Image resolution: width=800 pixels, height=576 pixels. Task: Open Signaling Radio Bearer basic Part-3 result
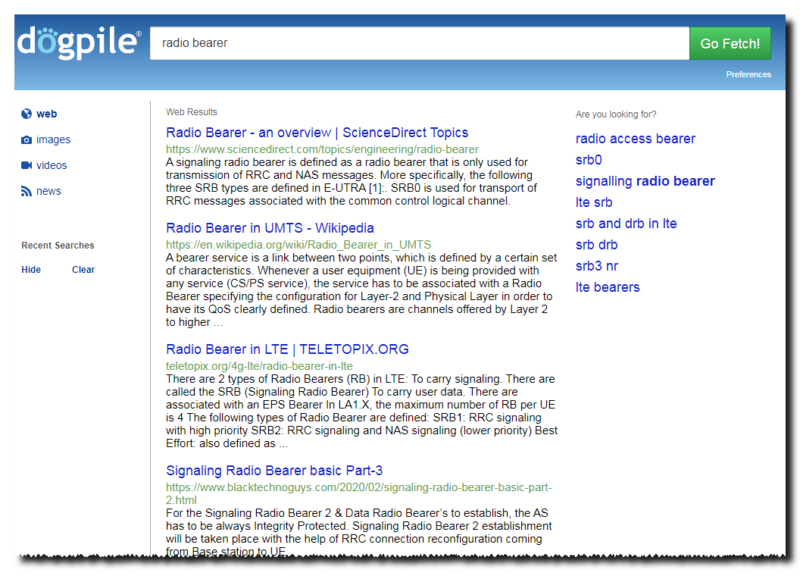[274, 470]
